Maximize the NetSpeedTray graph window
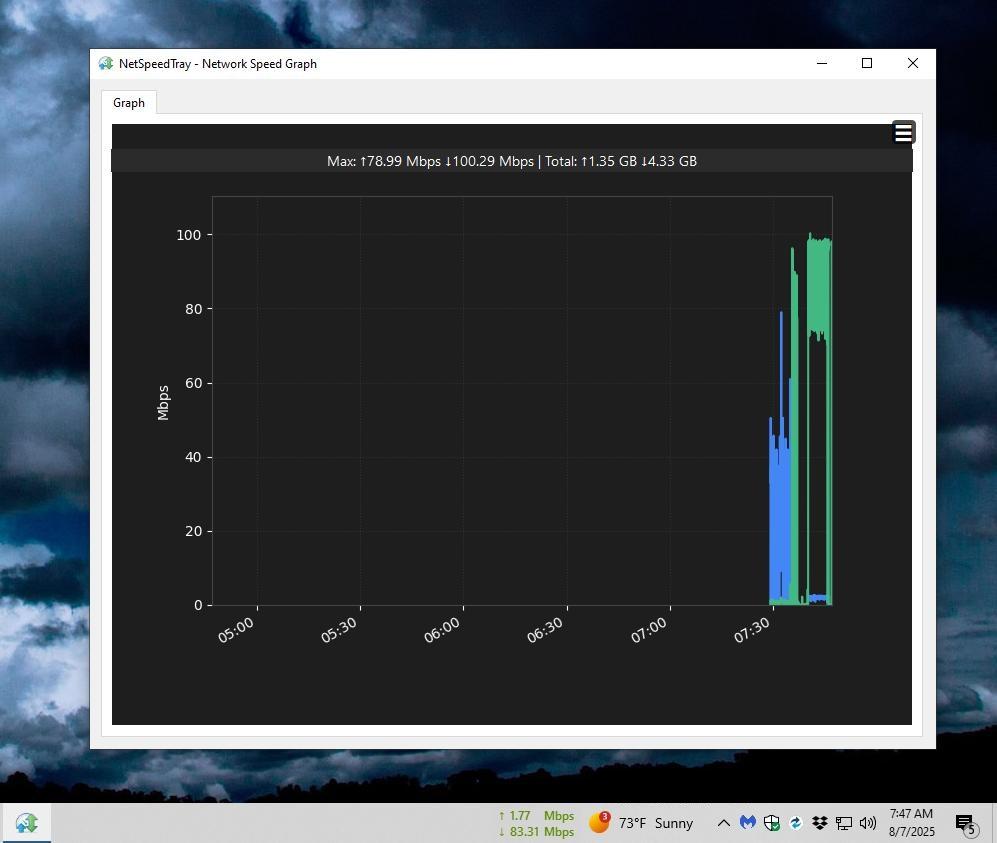Screen dimensions: 997x843 pos(867,64)
